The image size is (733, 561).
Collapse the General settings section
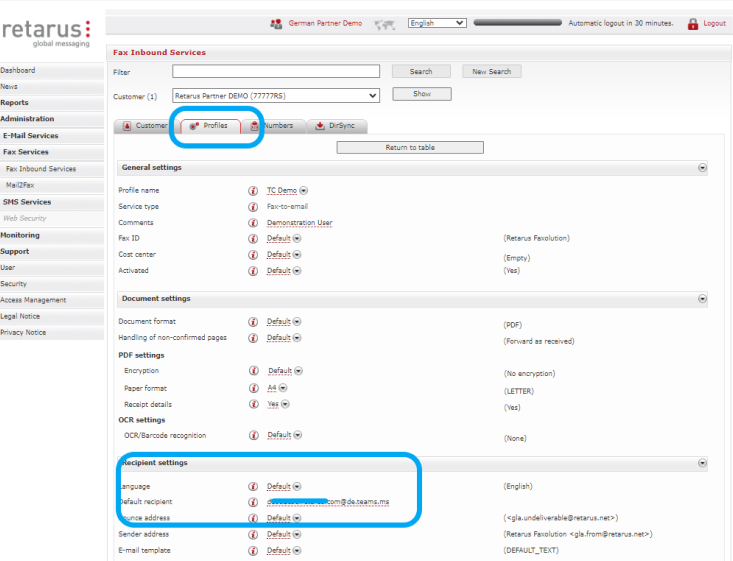702,168
